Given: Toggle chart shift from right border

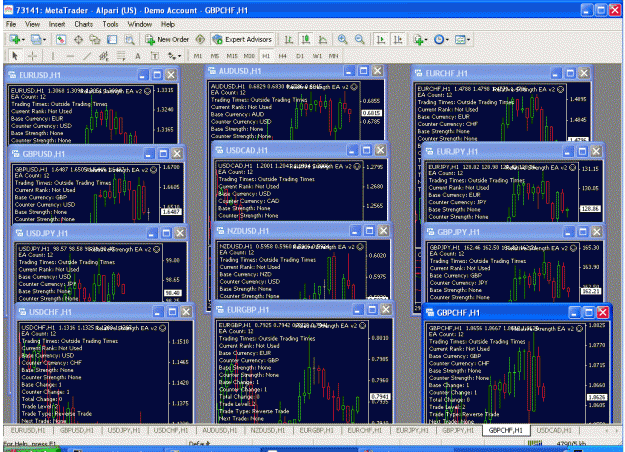Looking at the screenshot, I should pos(398,39).
